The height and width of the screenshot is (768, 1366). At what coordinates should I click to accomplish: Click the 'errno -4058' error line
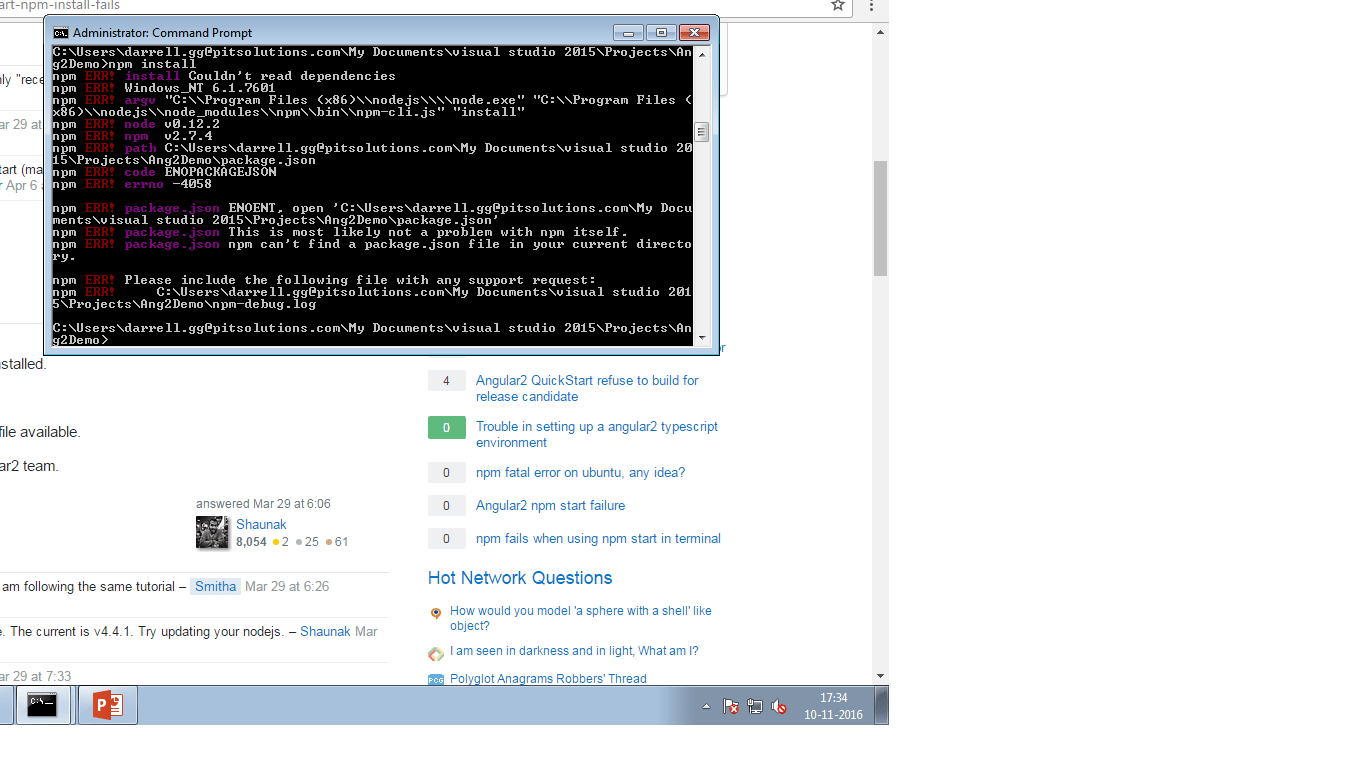[x=132, y=184]
